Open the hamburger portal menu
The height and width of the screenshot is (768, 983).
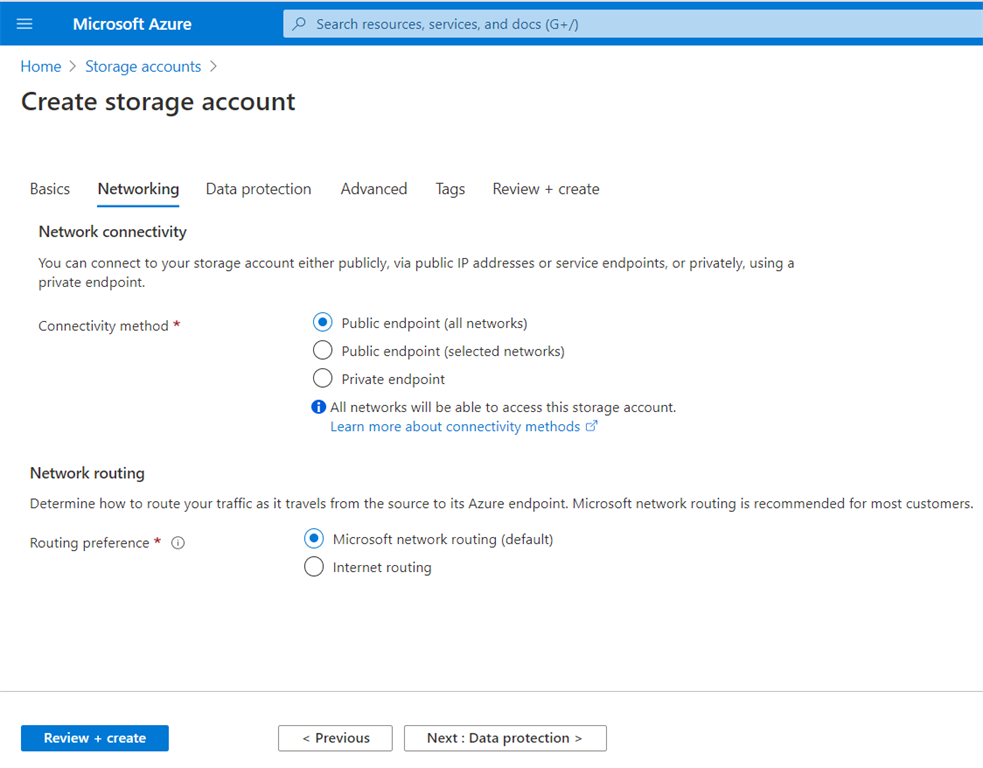(25, 24)
